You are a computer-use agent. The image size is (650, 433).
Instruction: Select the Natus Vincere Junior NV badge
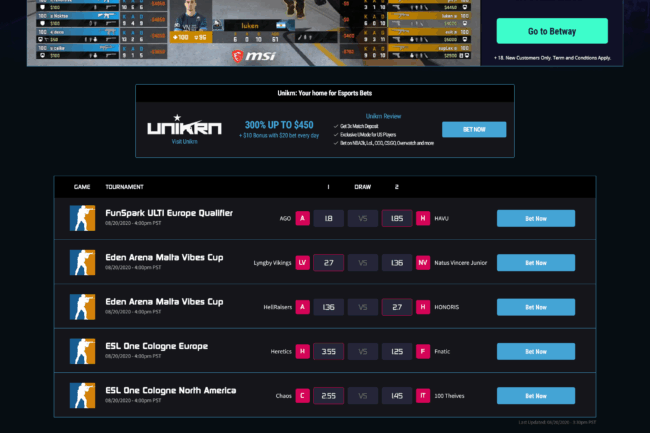coord(423,263)
